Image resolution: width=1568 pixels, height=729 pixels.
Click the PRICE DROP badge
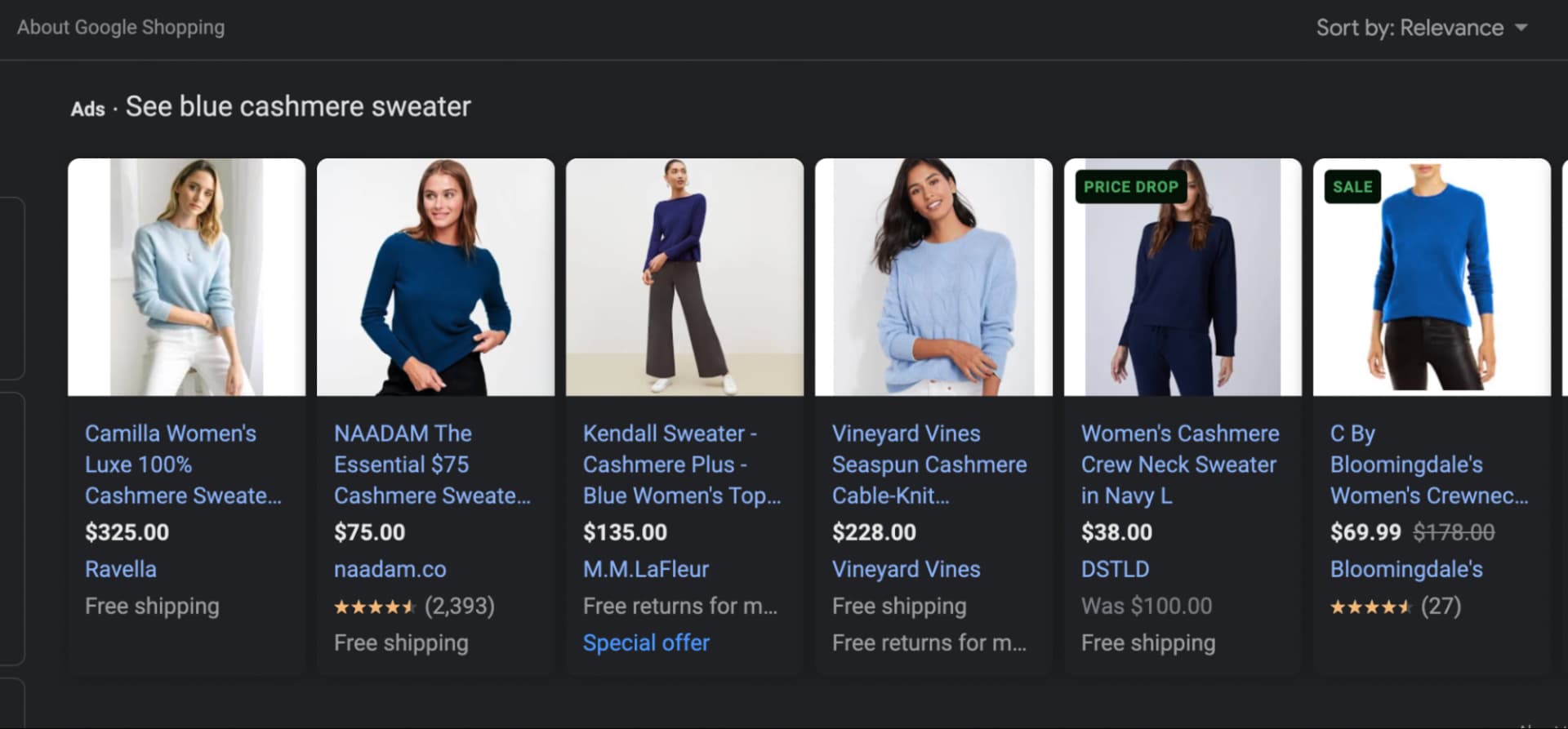click(x=1130, y=186)
